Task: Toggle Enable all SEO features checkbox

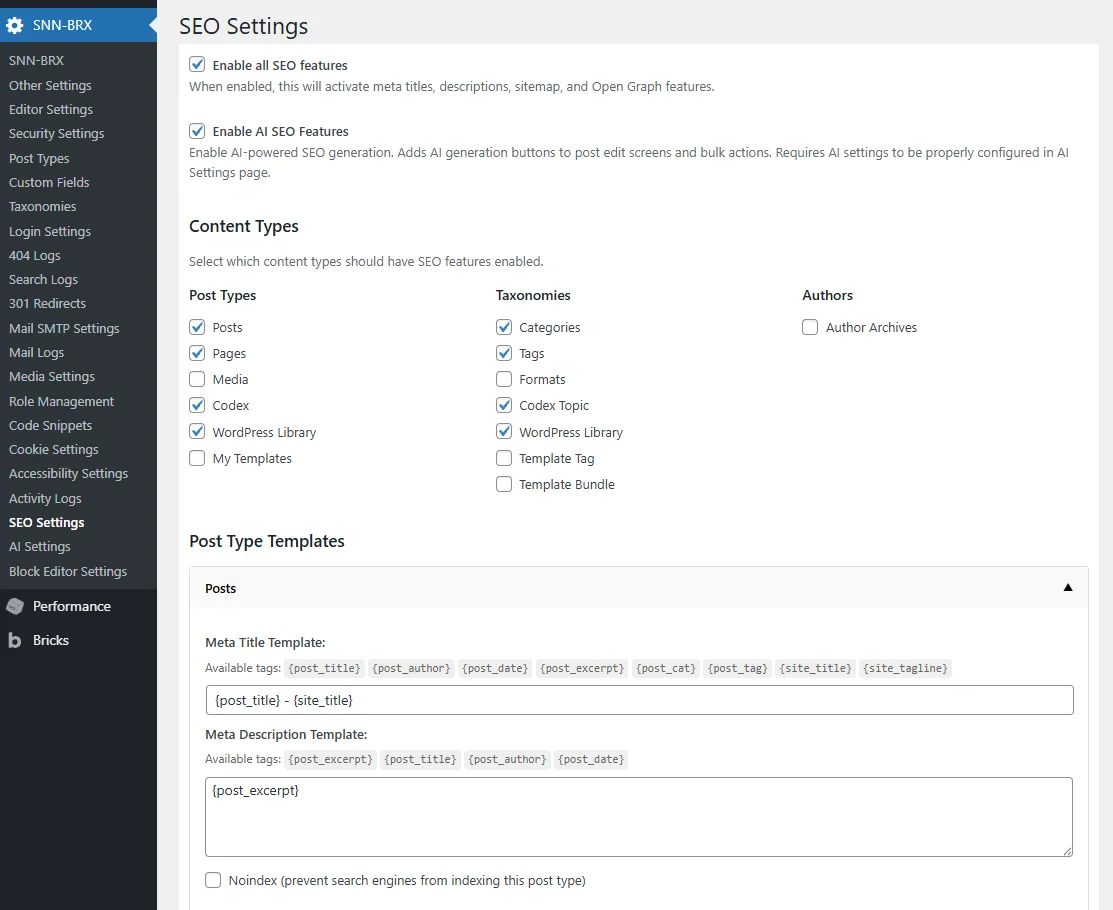Action: pos(198,65)
